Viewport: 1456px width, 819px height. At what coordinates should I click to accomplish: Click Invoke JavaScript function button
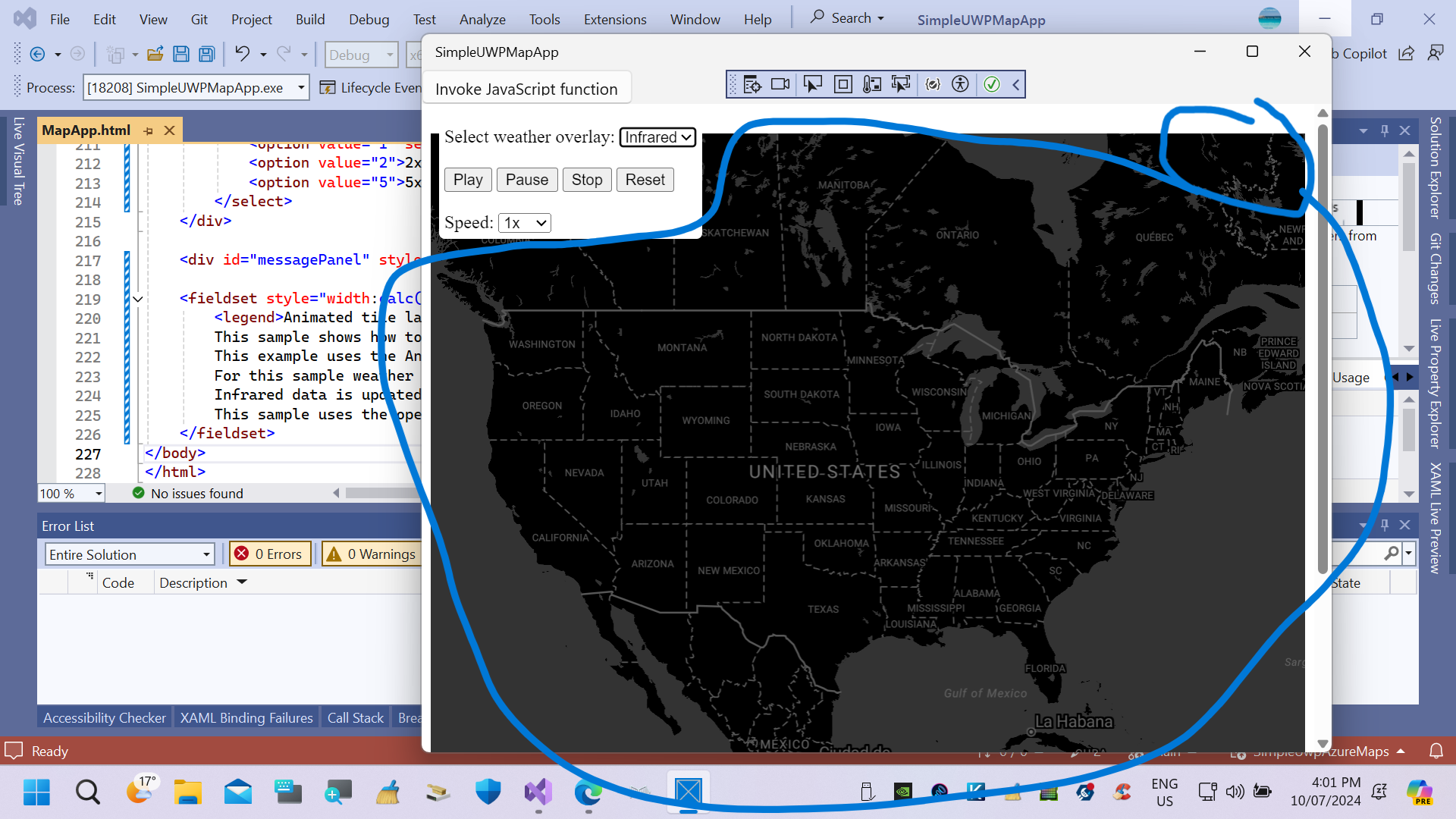[x=526, y=89]
